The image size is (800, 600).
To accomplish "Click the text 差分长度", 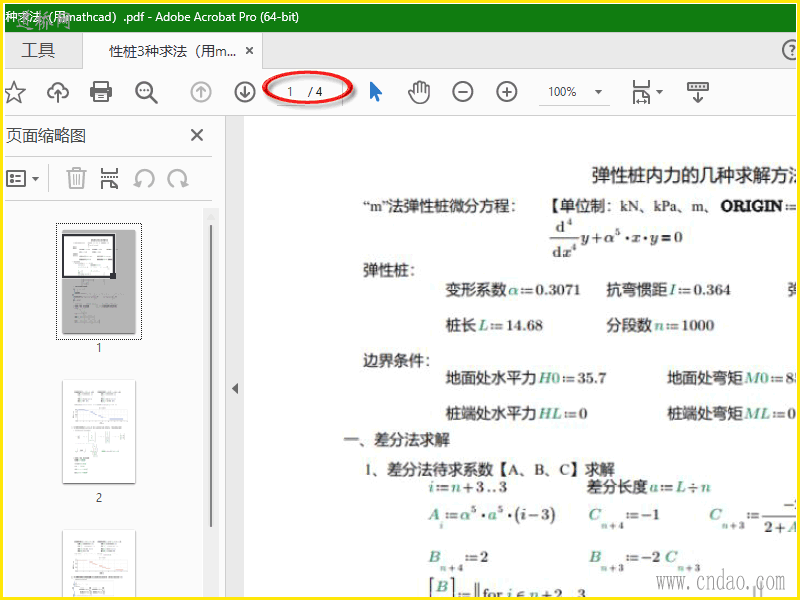I will coord(617,487).
